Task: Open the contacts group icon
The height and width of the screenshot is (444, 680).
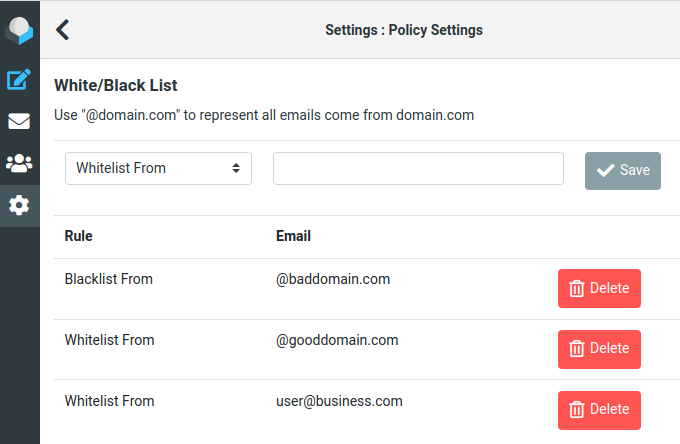Action: pyautogui.click(x=19, y=163)
